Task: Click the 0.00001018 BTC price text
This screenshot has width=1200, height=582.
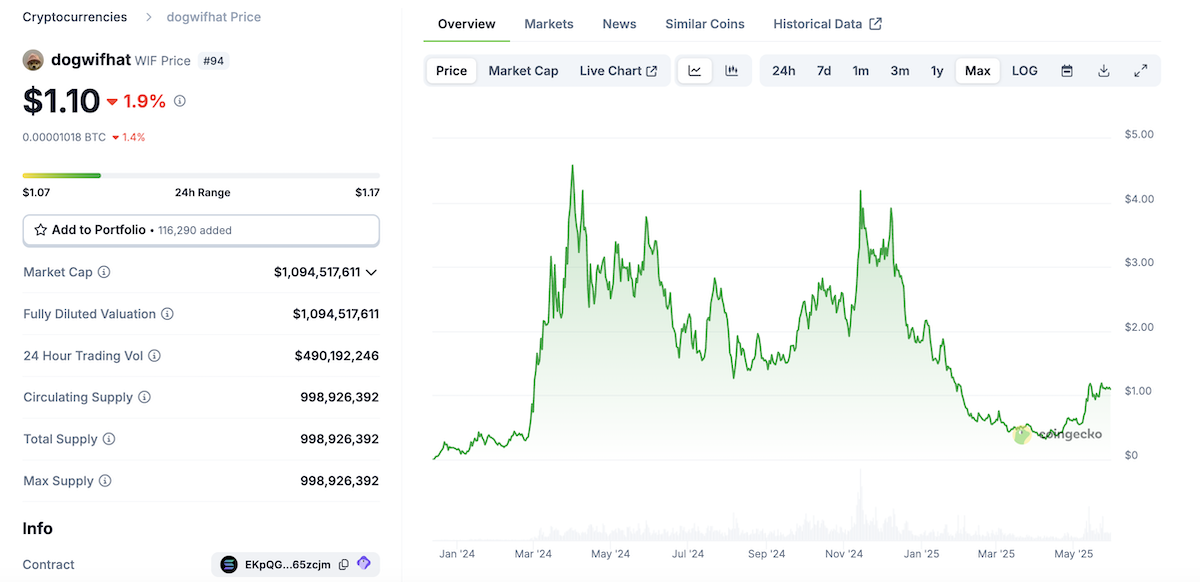Action: [x=64, y=137]
